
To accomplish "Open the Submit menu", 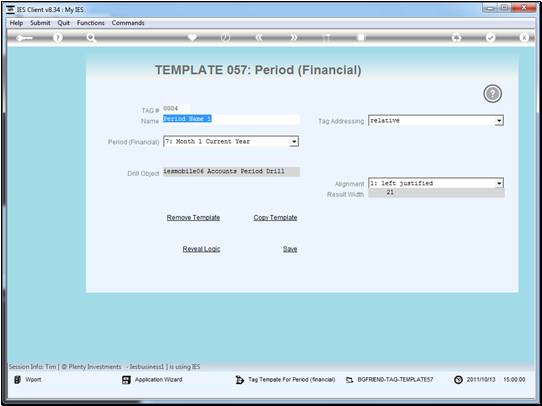I will coord(40,23).
